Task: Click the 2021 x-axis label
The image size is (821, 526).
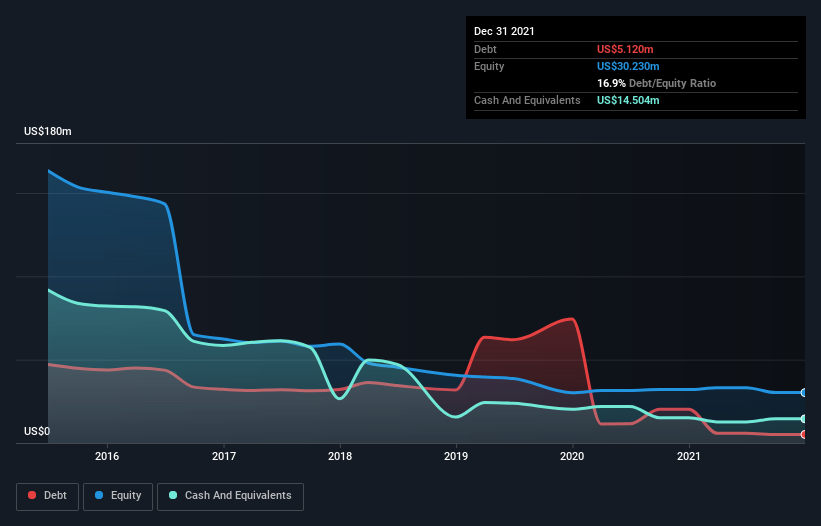Action: pos(689,456)
